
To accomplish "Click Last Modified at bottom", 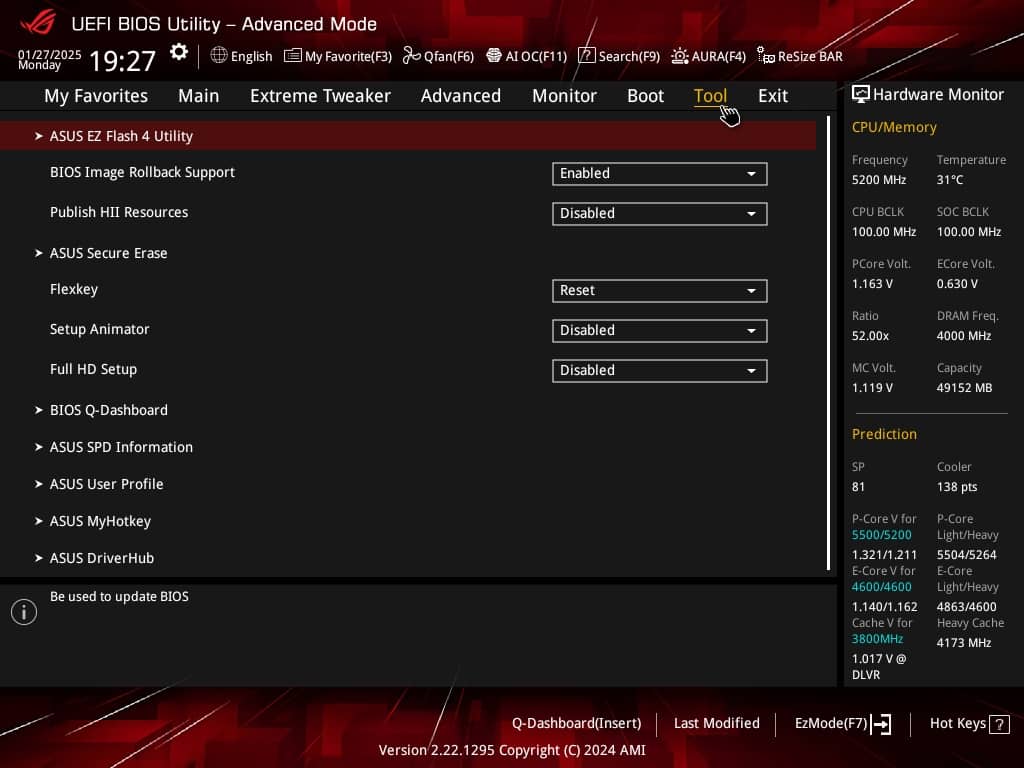I will (716, 724).
